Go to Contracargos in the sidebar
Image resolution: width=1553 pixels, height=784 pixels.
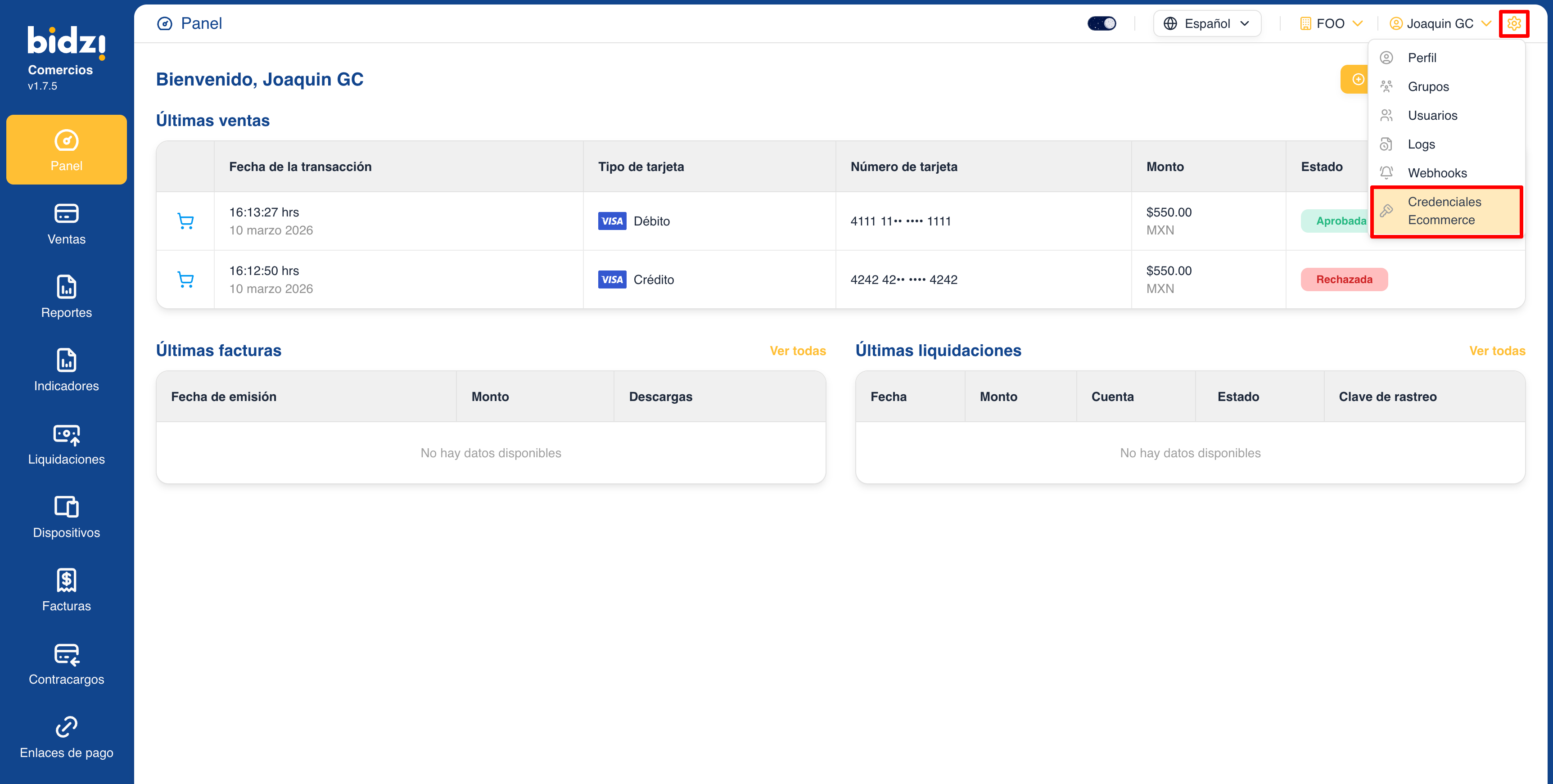66,664
